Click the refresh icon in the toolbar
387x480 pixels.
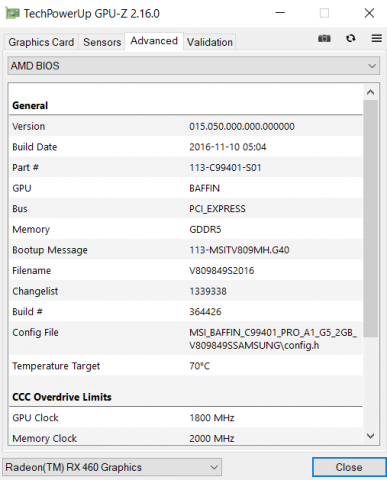point(350,38)
